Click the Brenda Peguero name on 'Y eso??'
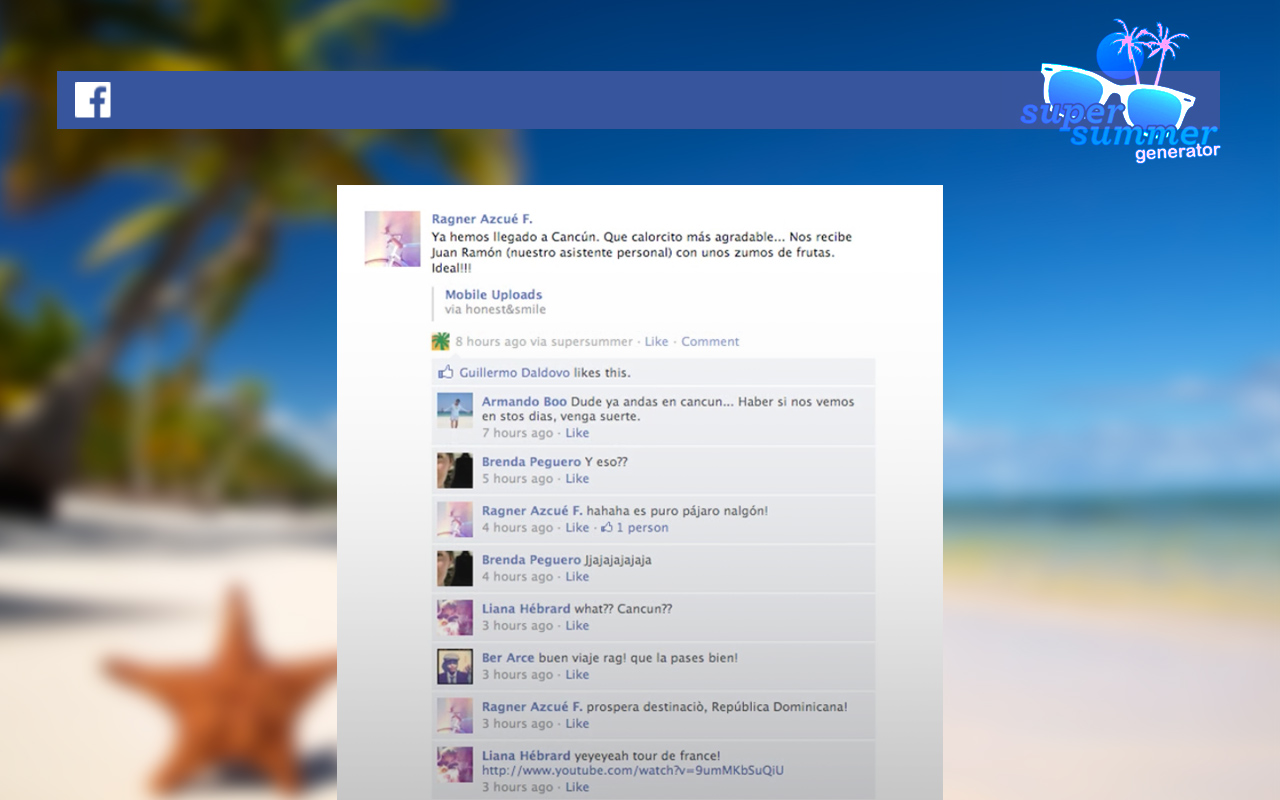The height and width of the screenshot is (800, 1280). tap(531, 462)
